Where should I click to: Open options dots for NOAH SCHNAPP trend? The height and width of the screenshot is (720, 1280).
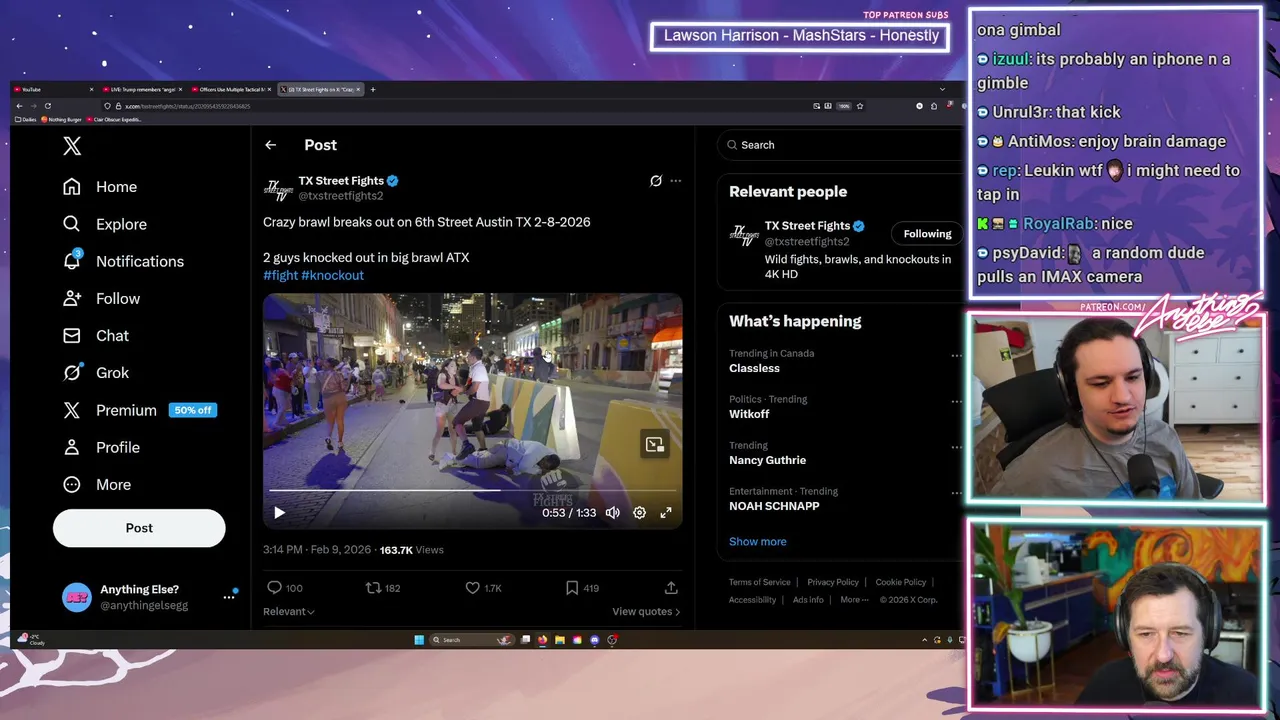(x=956, y=493)
